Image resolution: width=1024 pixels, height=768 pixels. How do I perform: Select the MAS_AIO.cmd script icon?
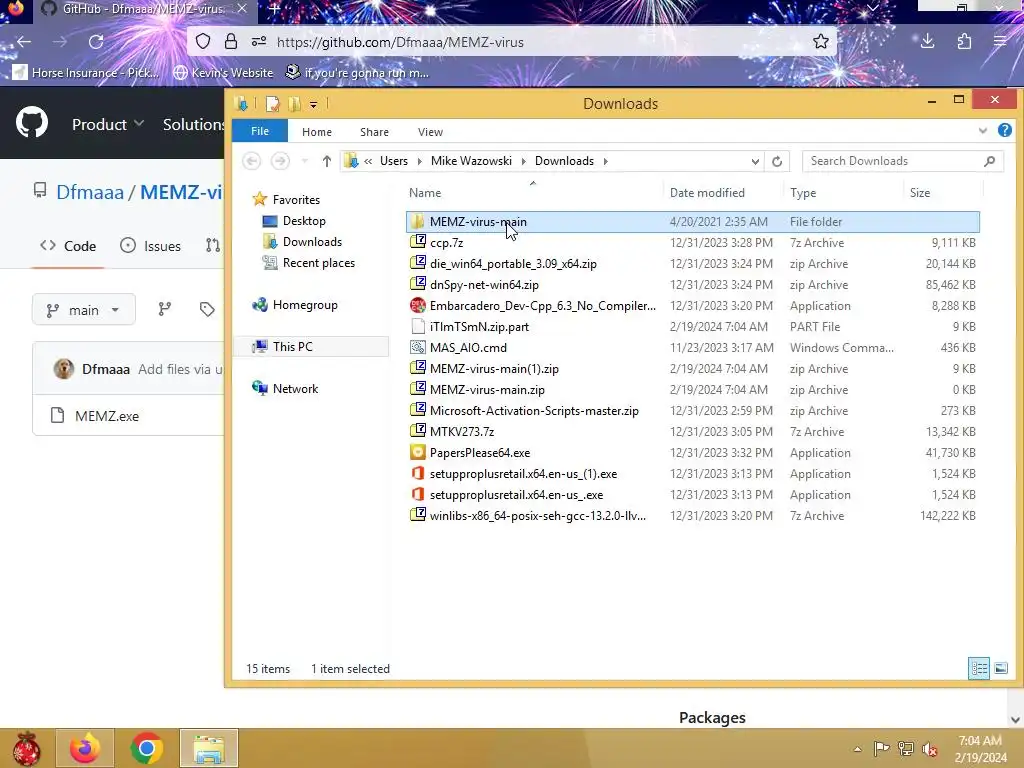pyautogui.click(x=418, y=347)
